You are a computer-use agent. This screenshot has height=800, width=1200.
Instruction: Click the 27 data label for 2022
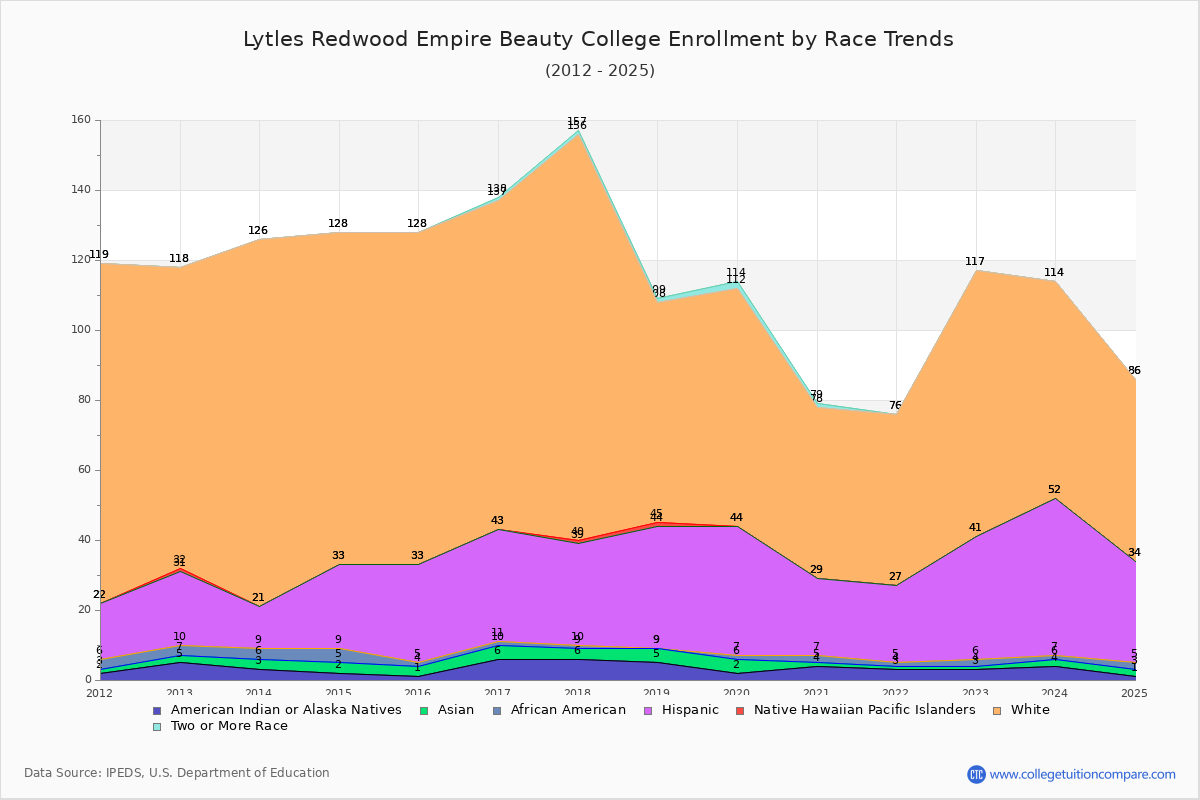[895, 577]
